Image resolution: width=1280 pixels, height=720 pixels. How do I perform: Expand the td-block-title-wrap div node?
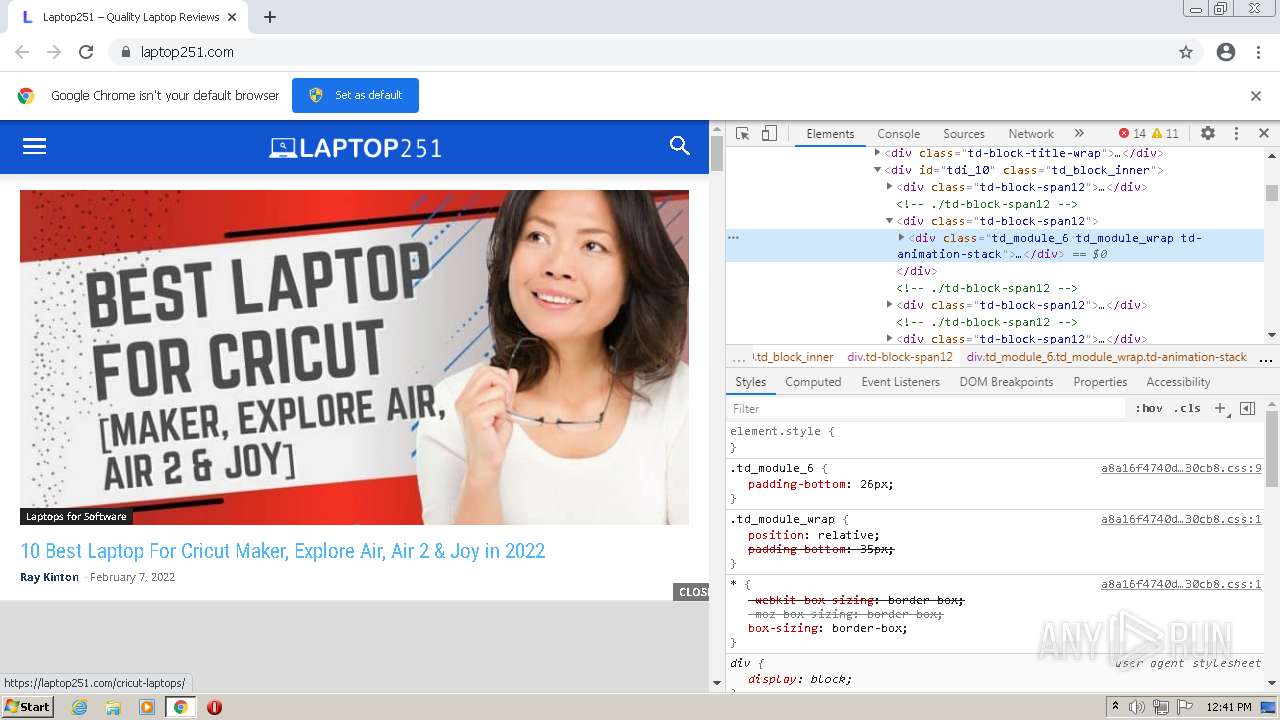[x=878, y=153]
